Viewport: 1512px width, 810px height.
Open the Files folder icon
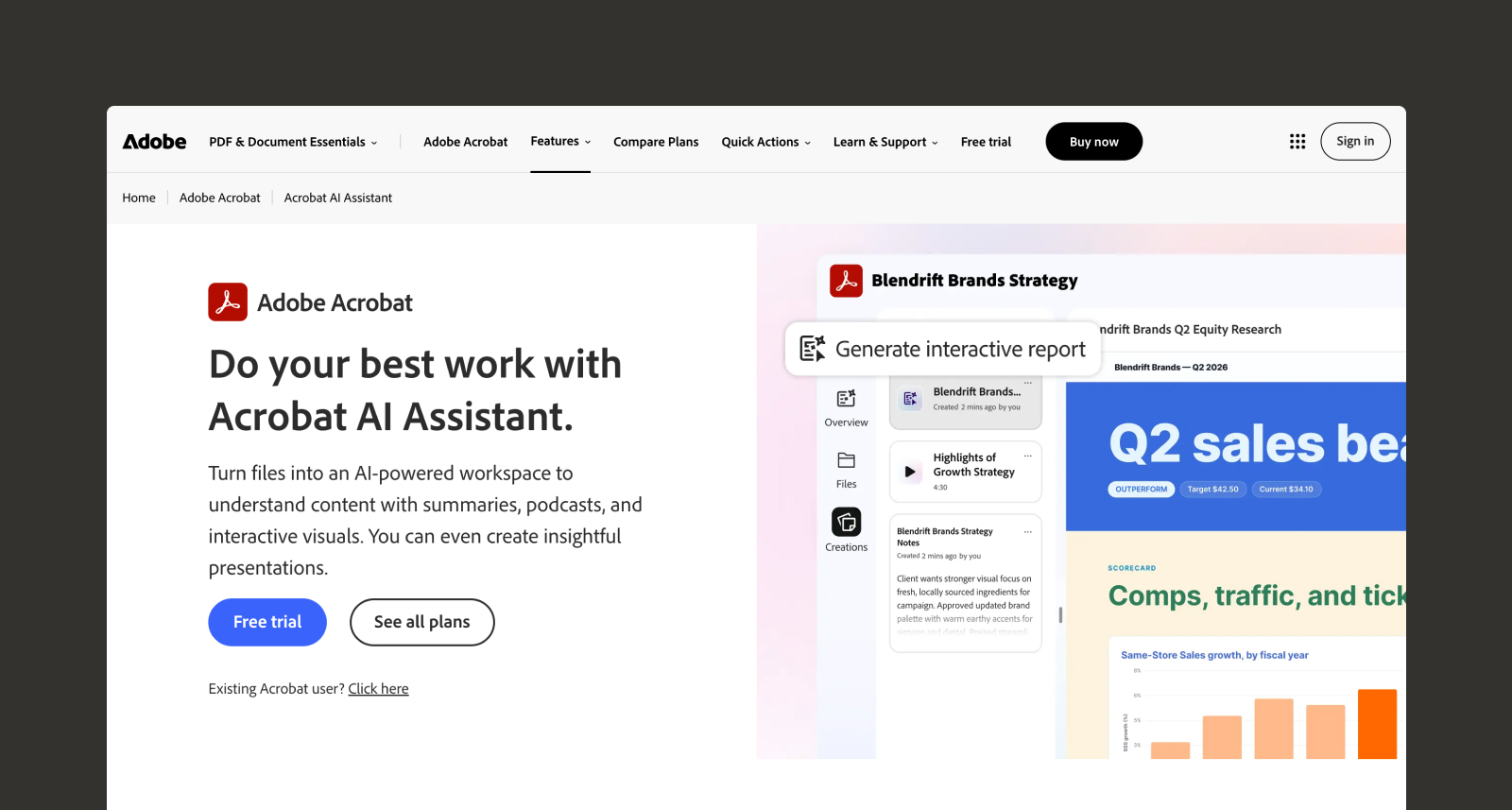coord(846,460)
